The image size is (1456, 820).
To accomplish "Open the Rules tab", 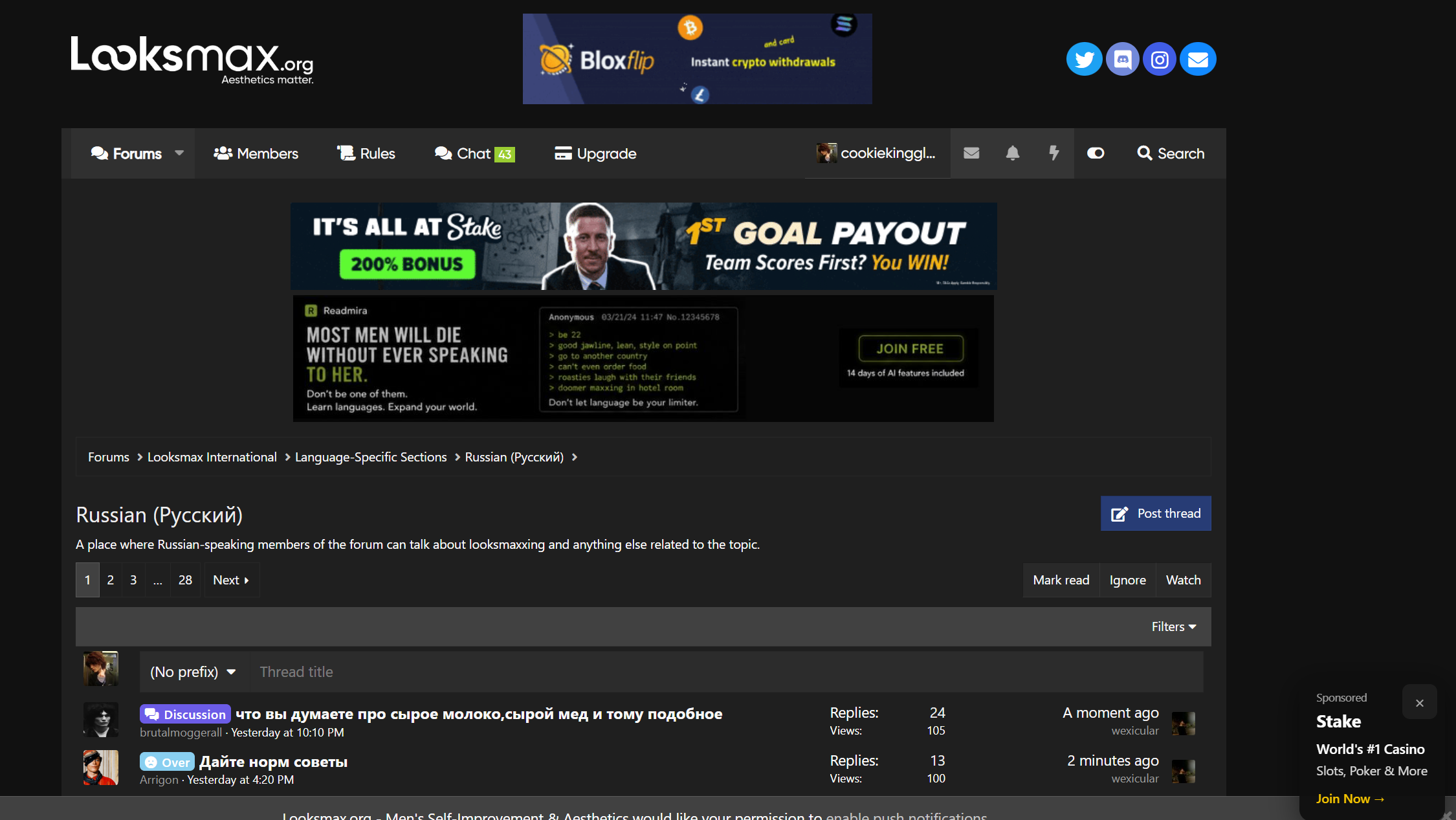I will coord(366,153).
